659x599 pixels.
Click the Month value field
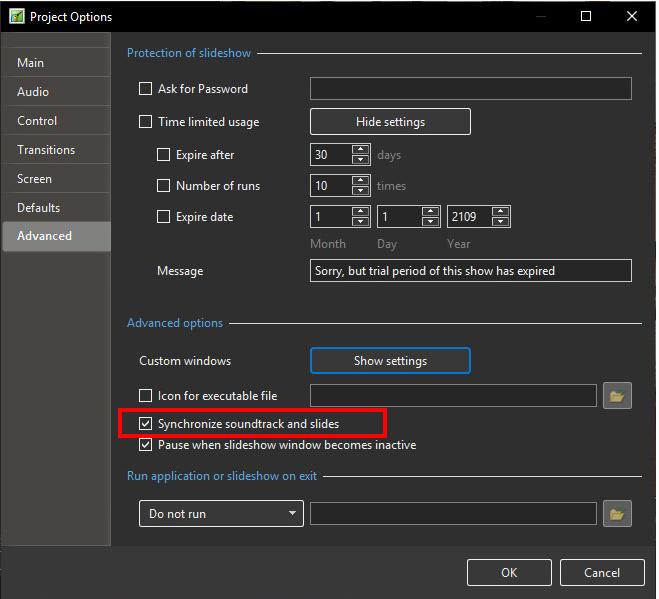coord(331,217)
